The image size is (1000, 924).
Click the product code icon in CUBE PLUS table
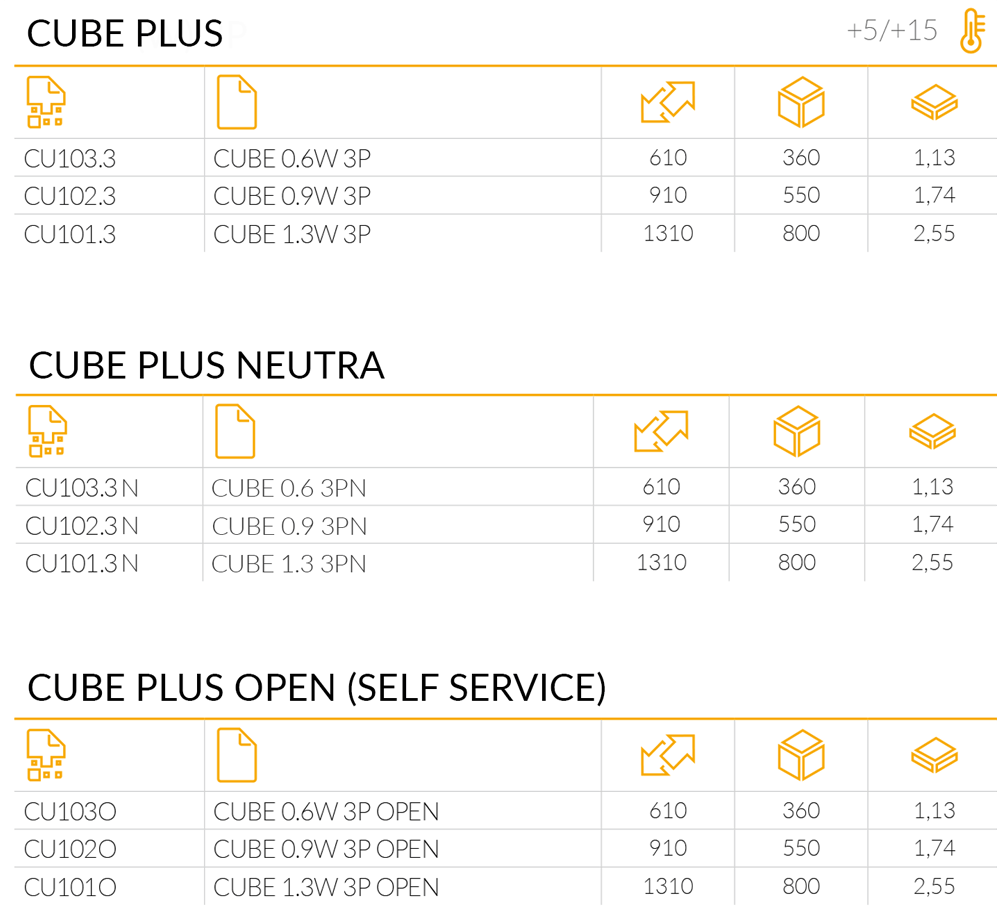(x=46, y=102)
